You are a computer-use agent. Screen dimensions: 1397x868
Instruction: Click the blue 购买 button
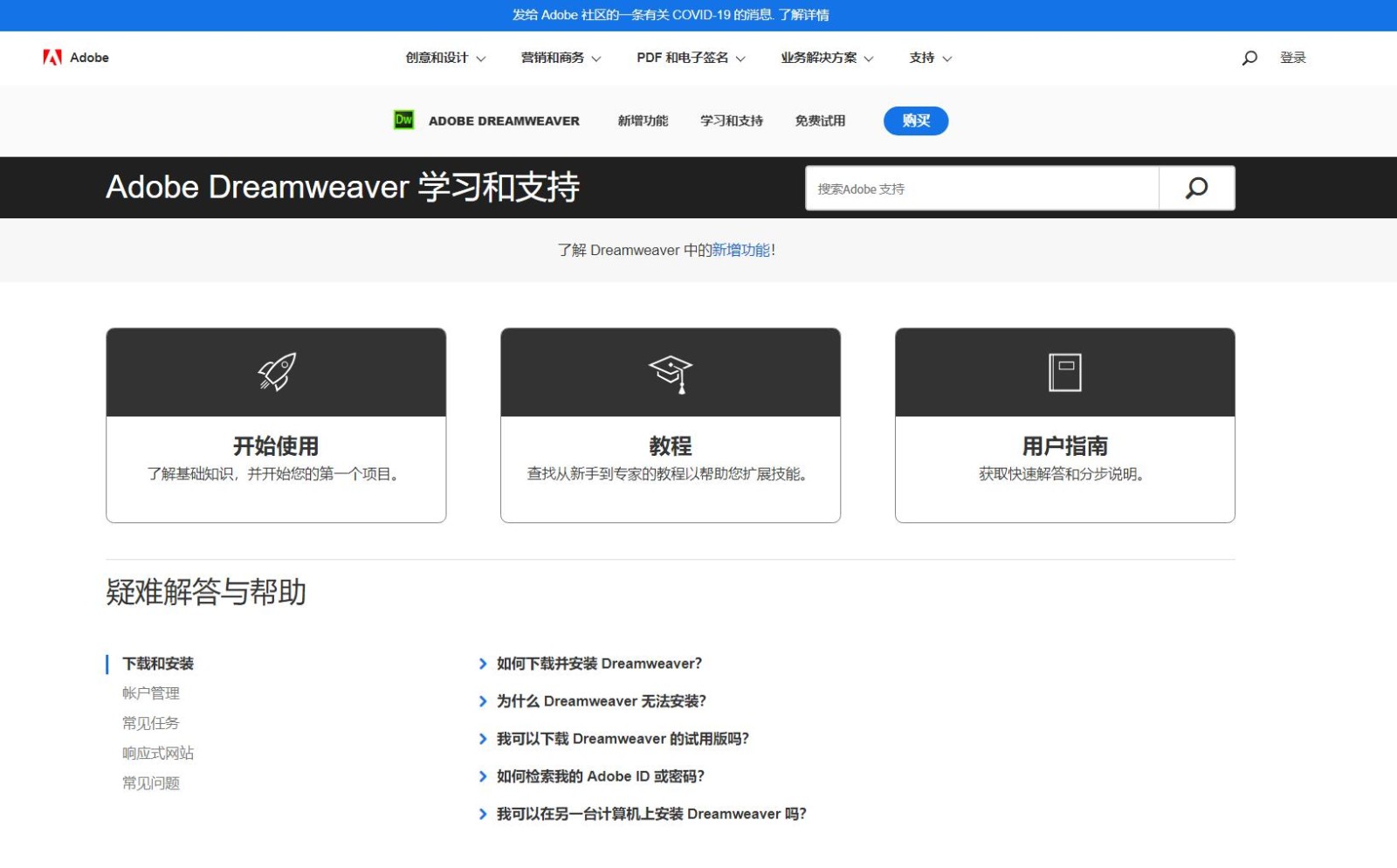point(916,121)
